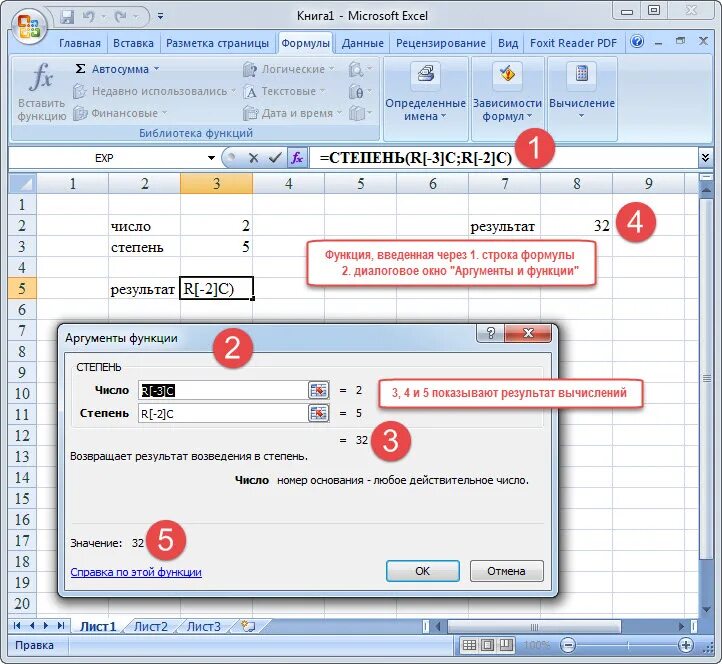Image resolution: width=722 pixels, height=664 pixels.
Task: Switch to Page Layout view icon
Action: click(488, 645)
